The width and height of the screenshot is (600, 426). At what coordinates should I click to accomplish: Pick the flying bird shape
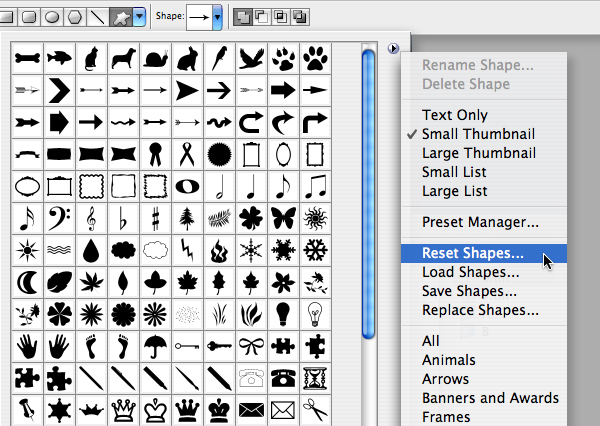[251, 58]
